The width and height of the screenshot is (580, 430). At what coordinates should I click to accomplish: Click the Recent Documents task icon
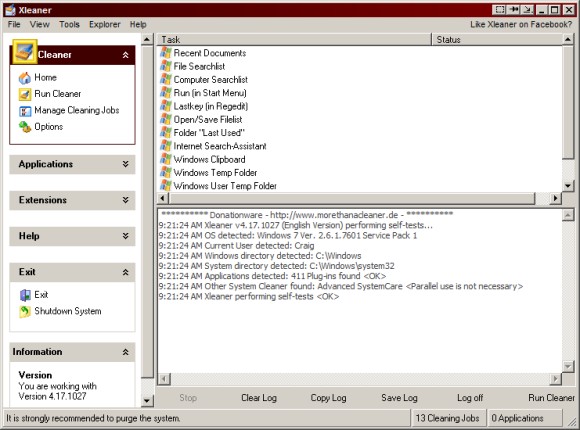pyautogui.click(x=165, y=53)
